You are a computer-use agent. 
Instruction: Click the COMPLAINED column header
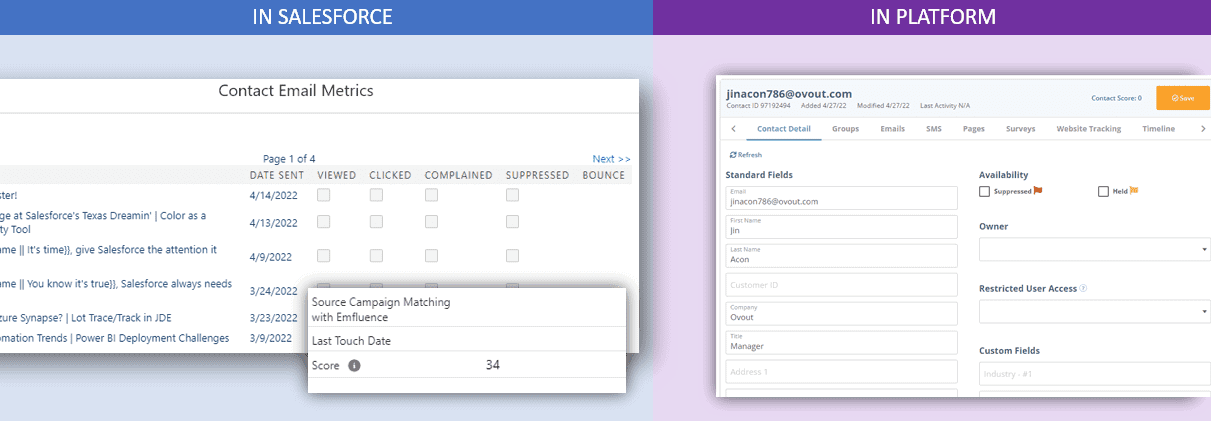[458, 175]
